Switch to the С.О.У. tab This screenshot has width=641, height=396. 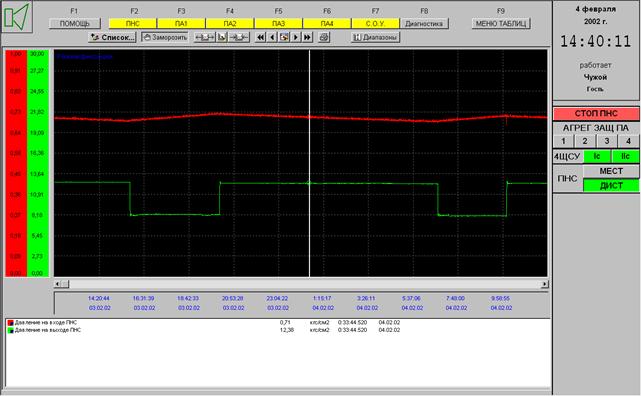coord(375,24)
